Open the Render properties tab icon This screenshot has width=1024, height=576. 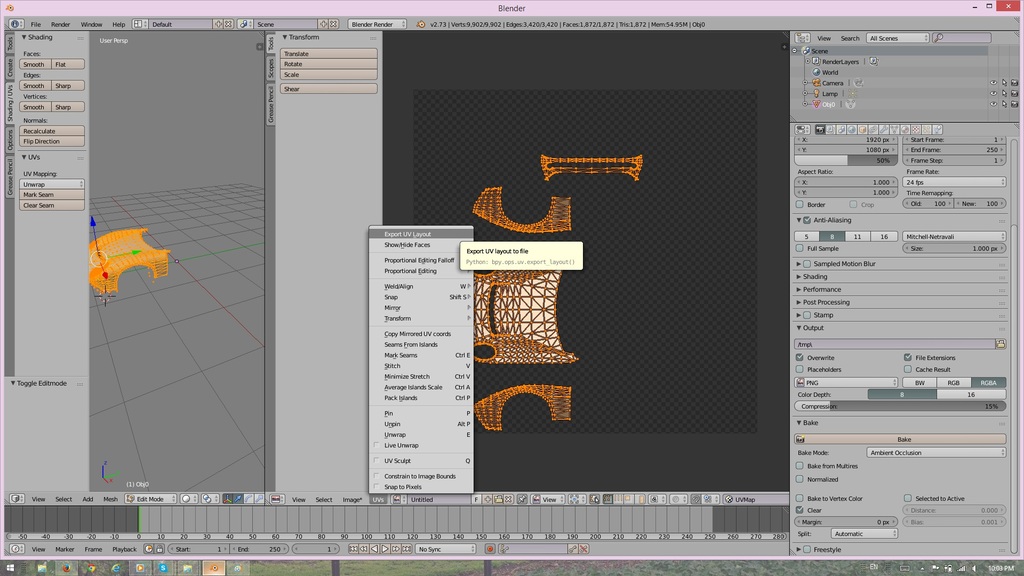819,129
